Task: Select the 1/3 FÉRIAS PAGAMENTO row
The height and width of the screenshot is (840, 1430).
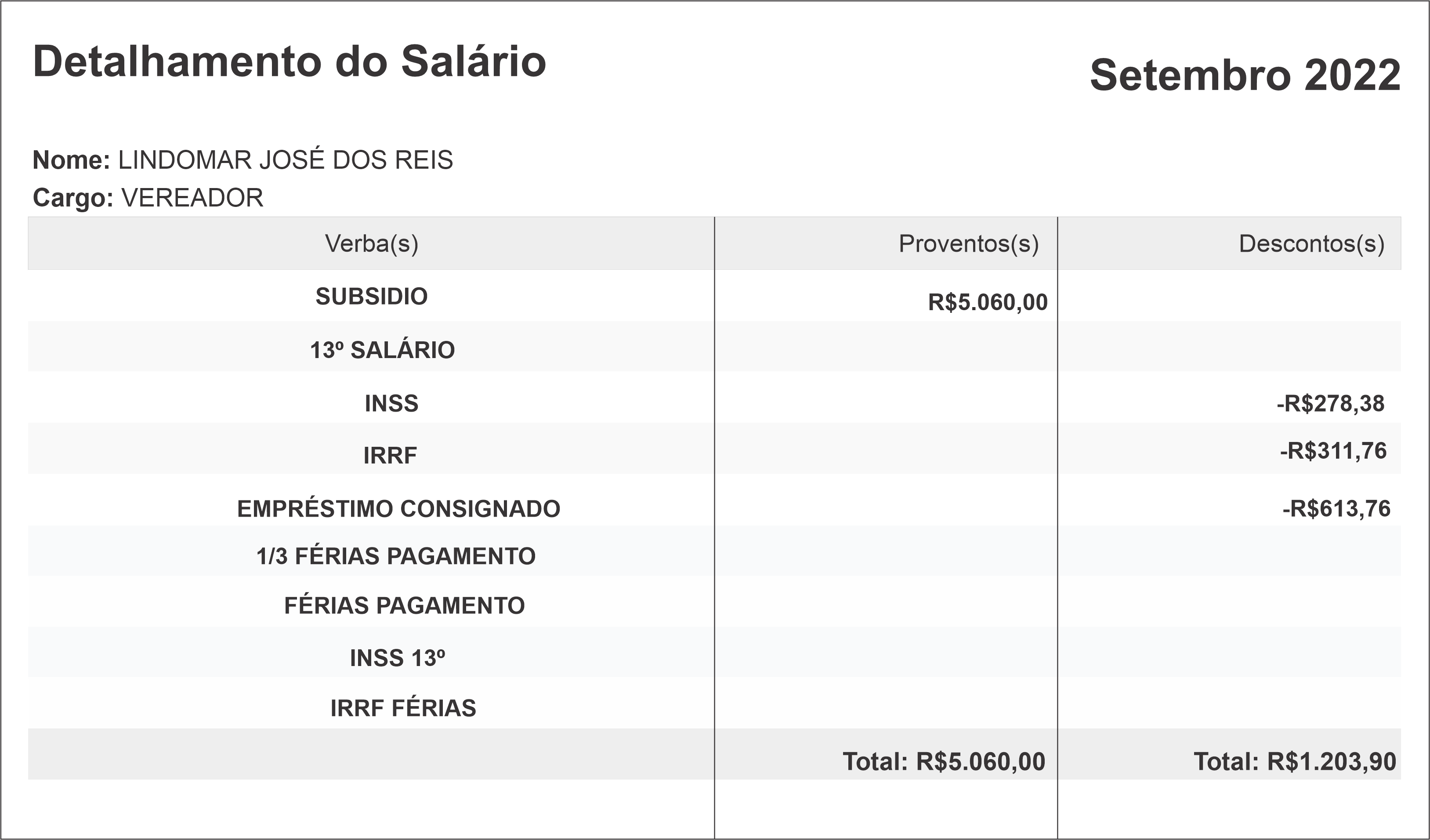Action: point(396,556)
